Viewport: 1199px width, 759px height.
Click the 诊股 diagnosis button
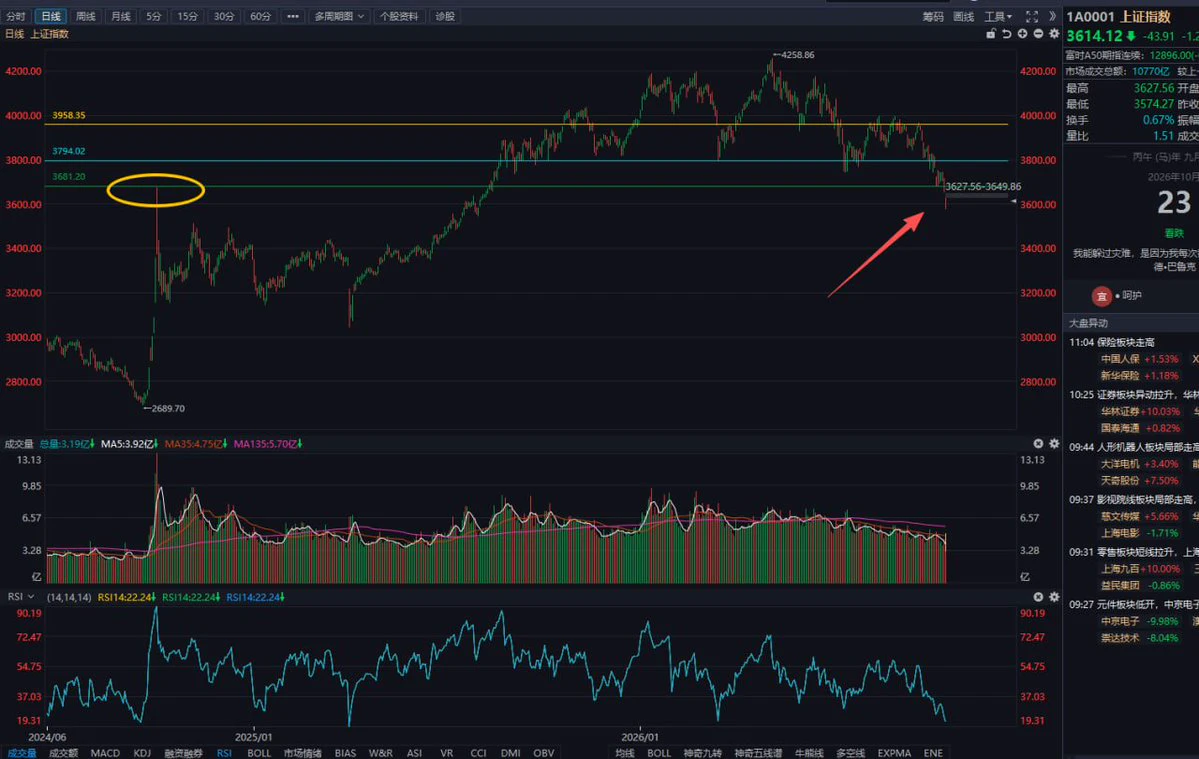444,16
